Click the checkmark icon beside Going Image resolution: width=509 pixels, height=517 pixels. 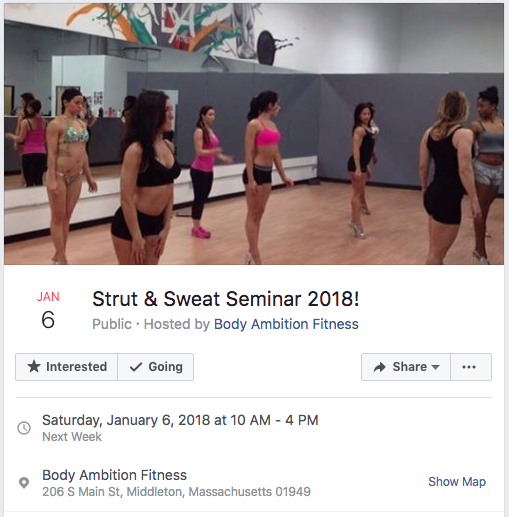click(136, 367)
